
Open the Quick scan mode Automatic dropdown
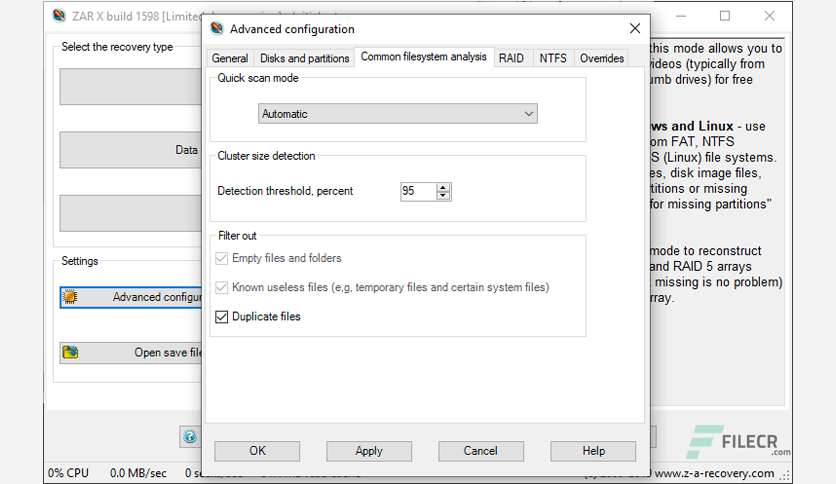pos(398,114)
